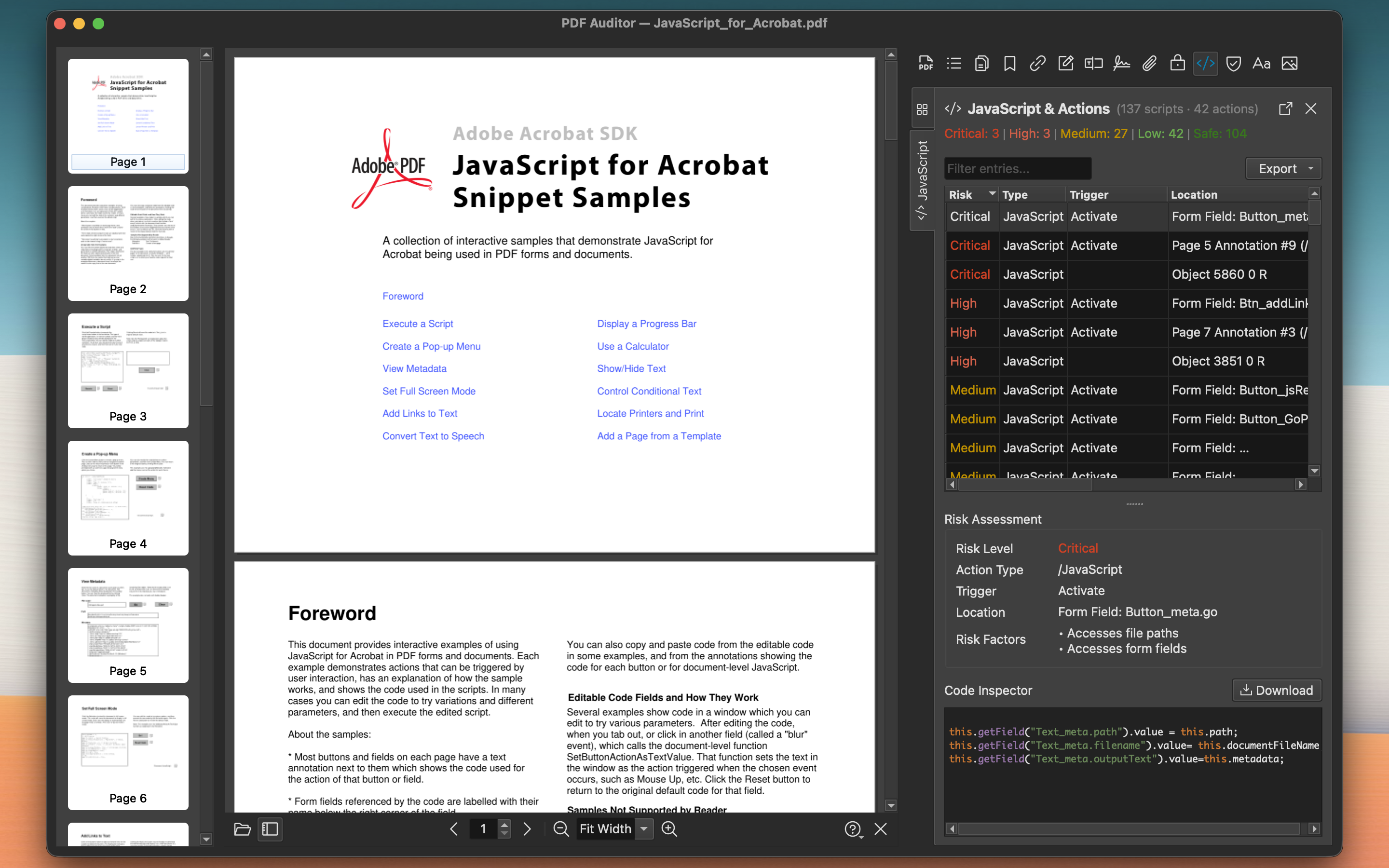The image size is (1389, 868).
Task: Open the document outline panel
Action: tap(953, 63)
